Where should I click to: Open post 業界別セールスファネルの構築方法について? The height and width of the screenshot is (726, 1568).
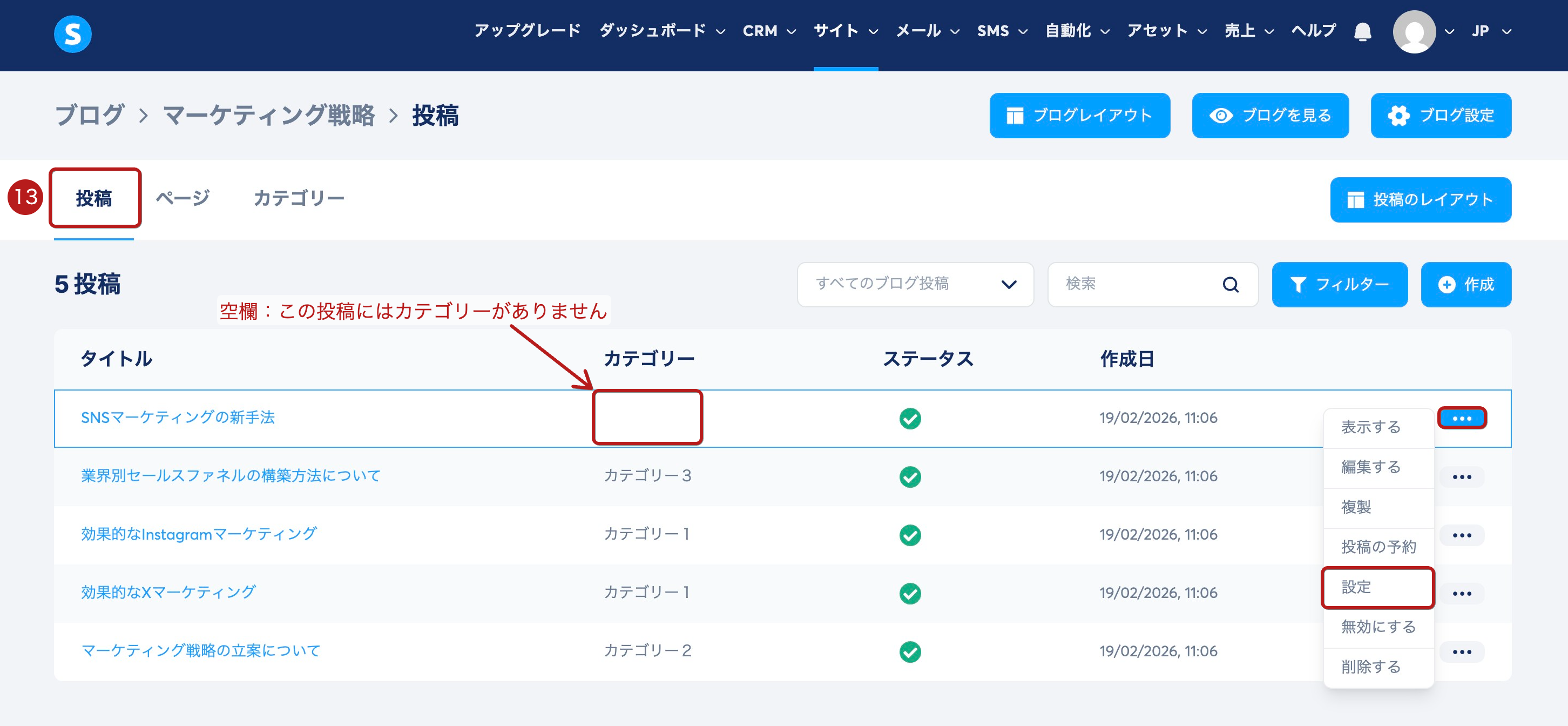(231, 476)
